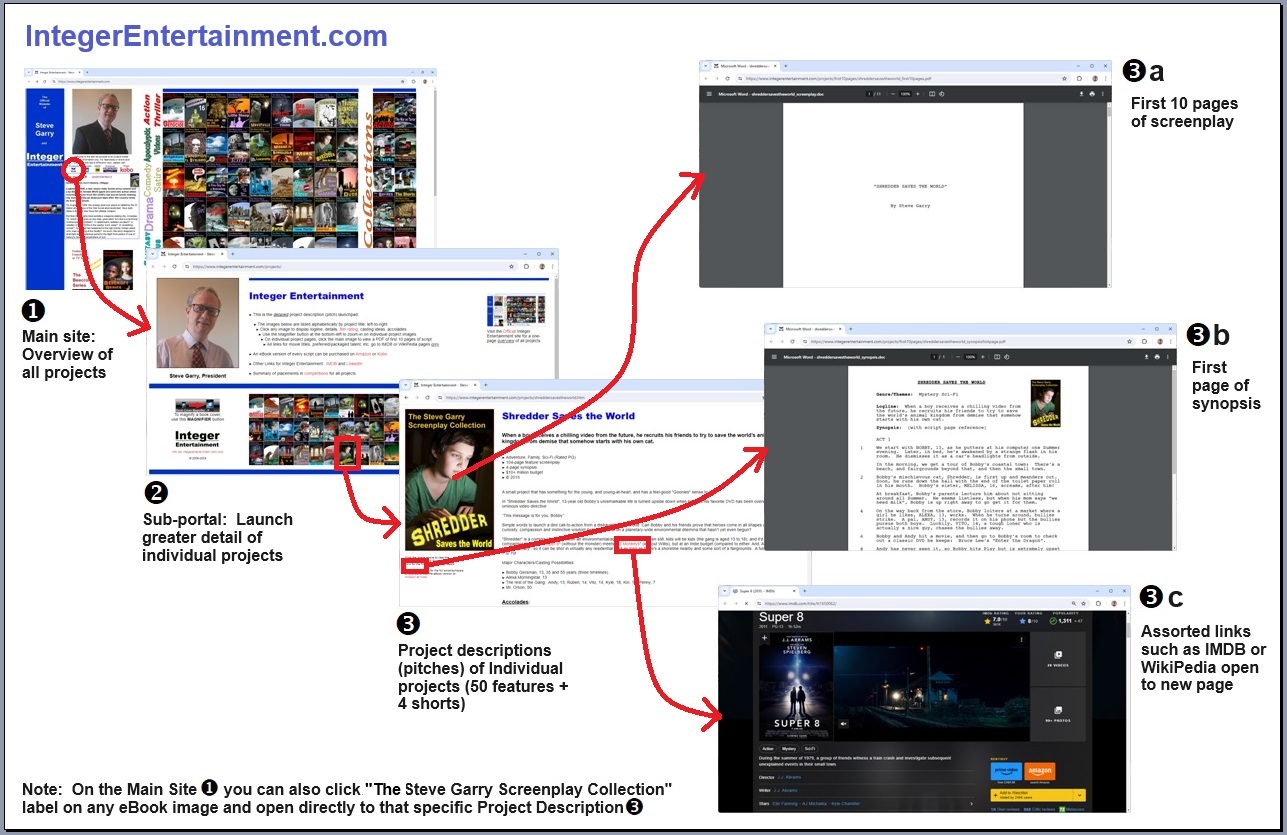Image resolution: width=1287 pixels, height=835 pixels.
Task: Open the hamburger sidebar menu in screenplay PDF
Action: click(x=710, y=94)
